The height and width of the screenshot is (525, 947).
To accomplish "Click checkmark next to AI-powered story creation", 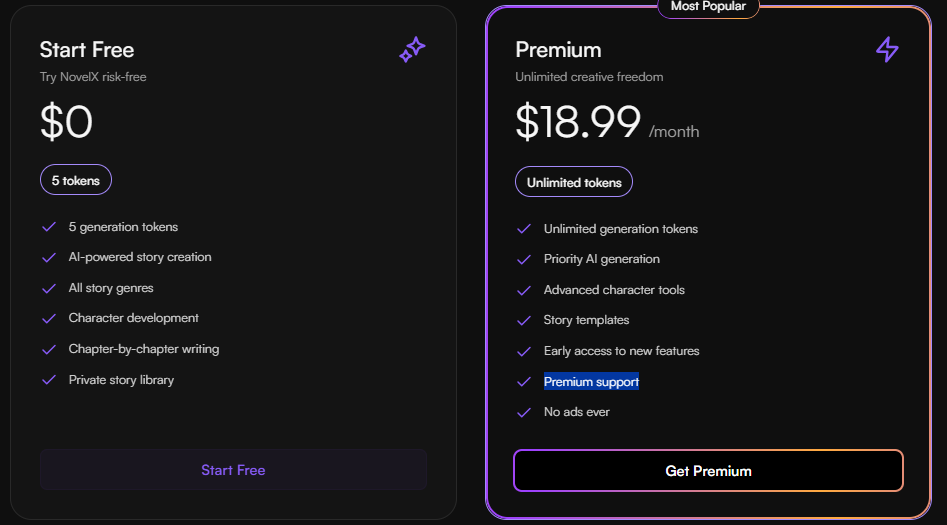I will click(49, 257).
